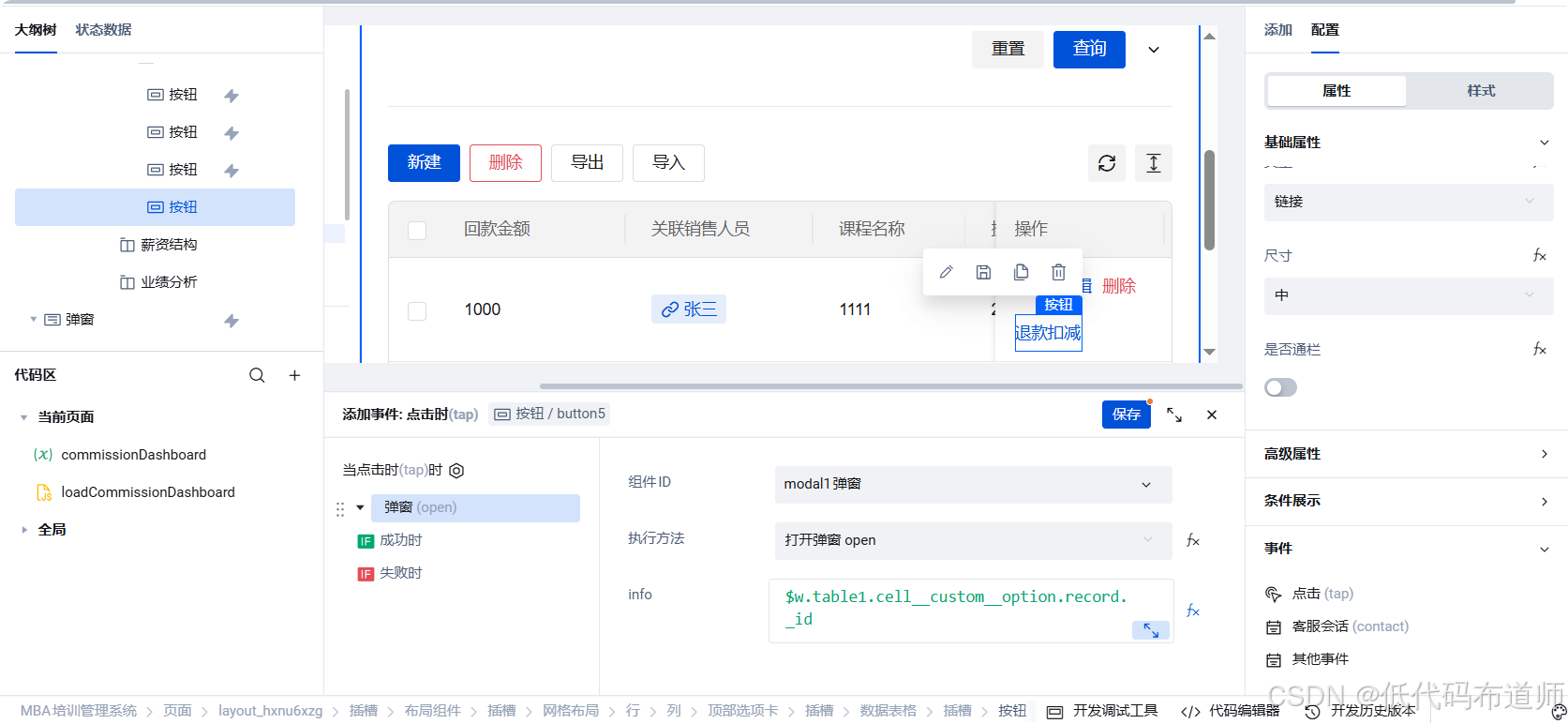
Task: Toggle the 是否通栏 switch
Action: coord(1280,387)
